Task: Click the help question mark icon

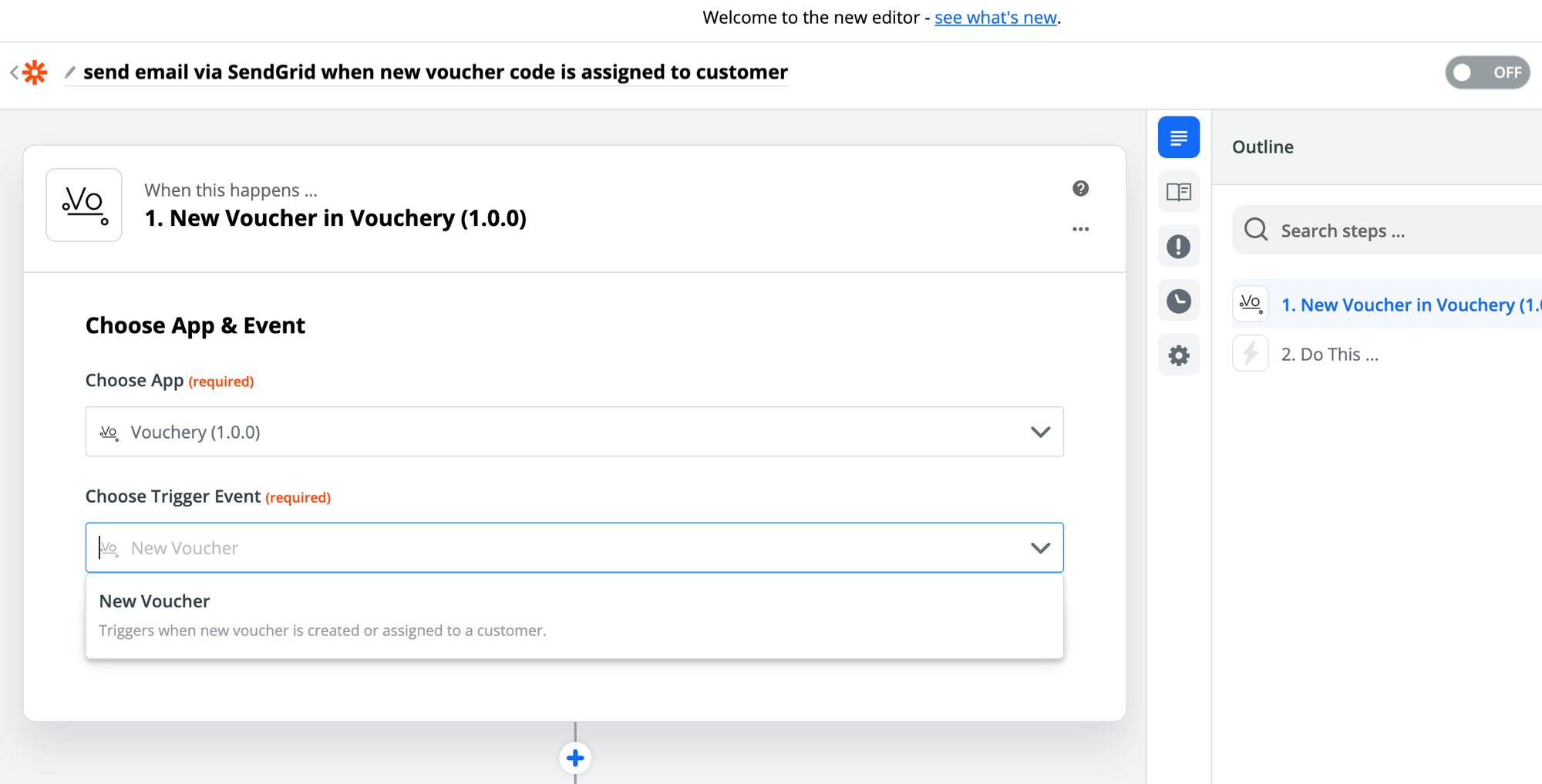Action: [1080, 189]
